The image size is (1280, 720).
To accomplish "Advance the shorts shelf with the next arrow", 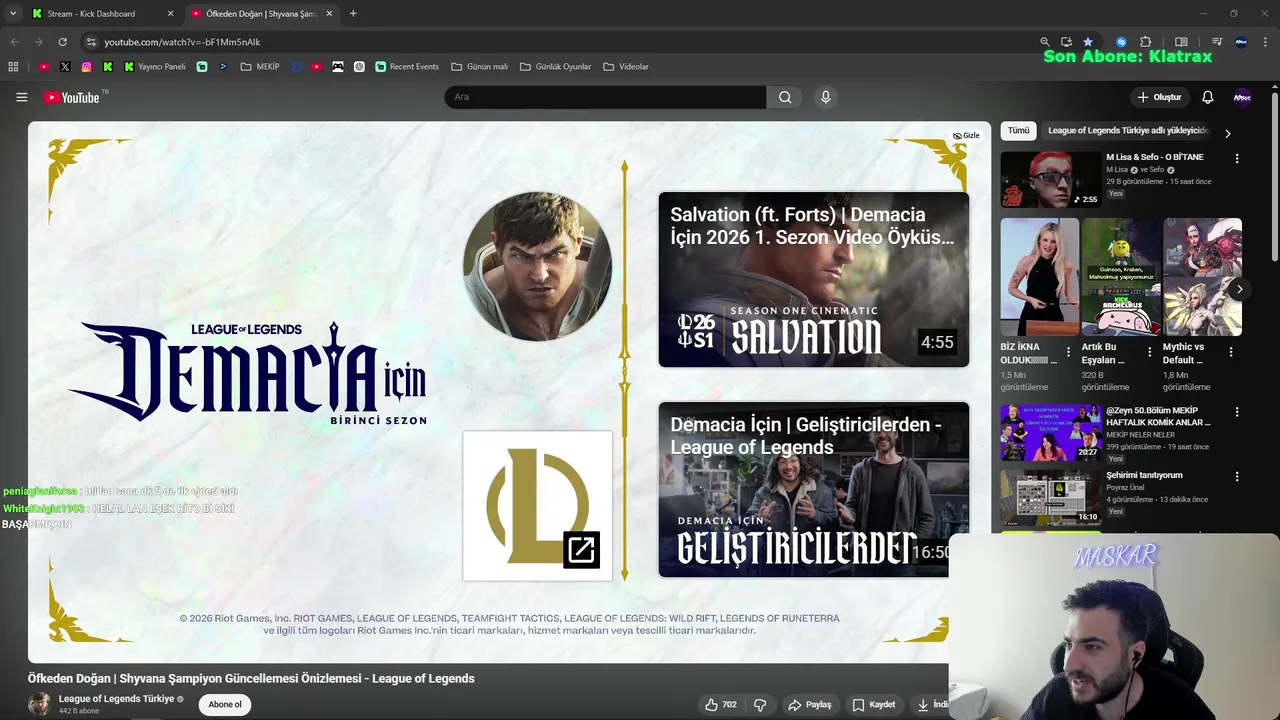I will [x=1239, y=289].
